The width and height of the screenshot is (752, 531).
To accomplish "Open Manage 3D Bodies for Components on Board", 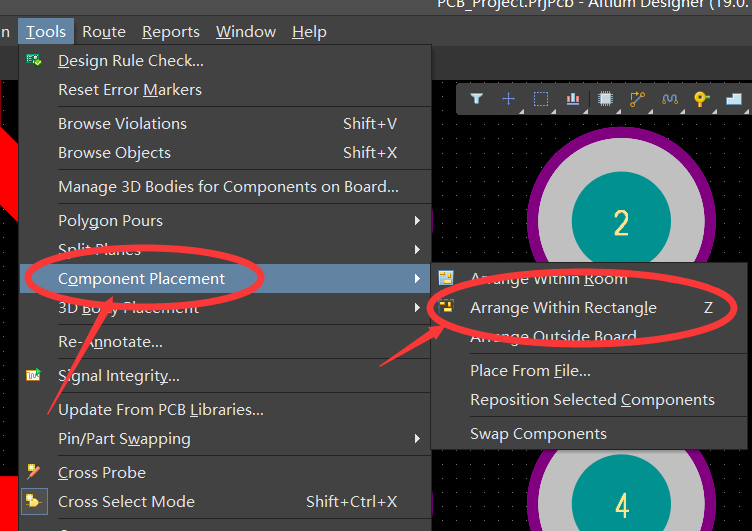I will tap(225, 187).
